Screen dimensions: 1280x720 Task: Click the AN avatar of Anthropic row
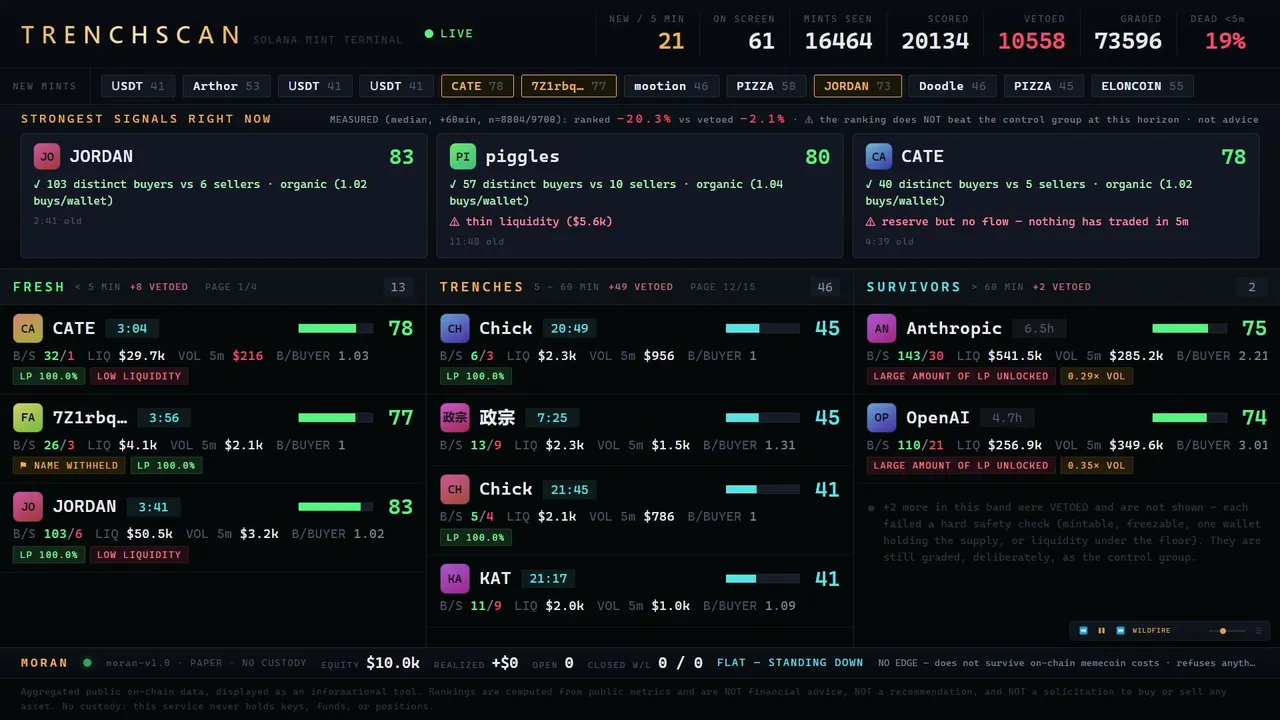pyautogui.click(x=882, y=328)
